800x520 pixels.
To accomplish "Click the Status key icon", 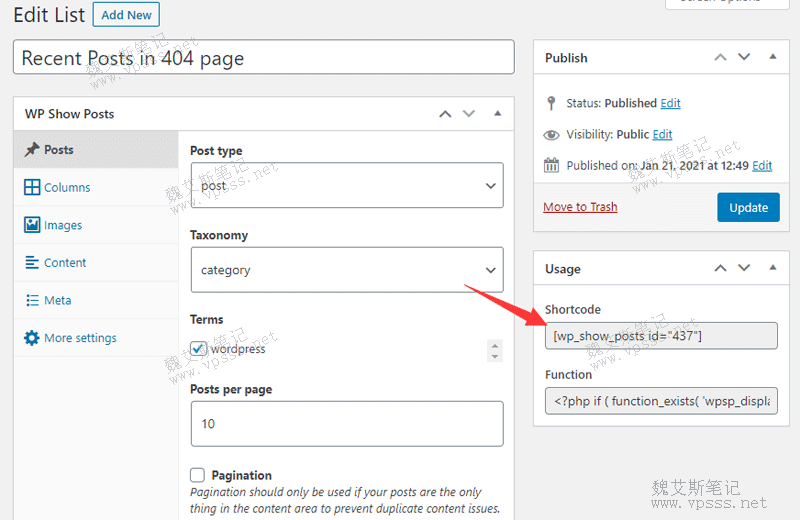I will 551,103.
